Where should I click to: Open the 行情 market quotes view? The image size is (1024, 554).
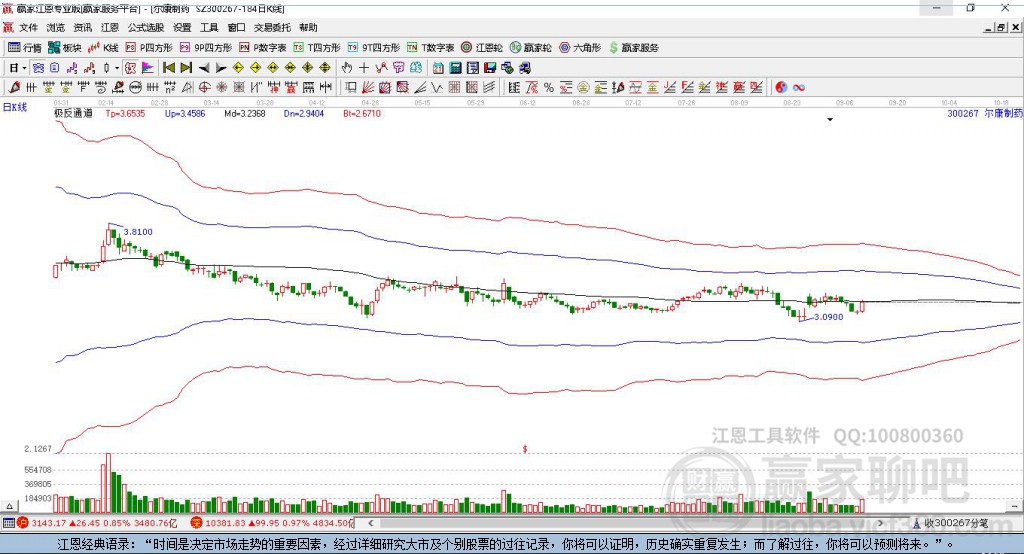click(x=25, y=48)
